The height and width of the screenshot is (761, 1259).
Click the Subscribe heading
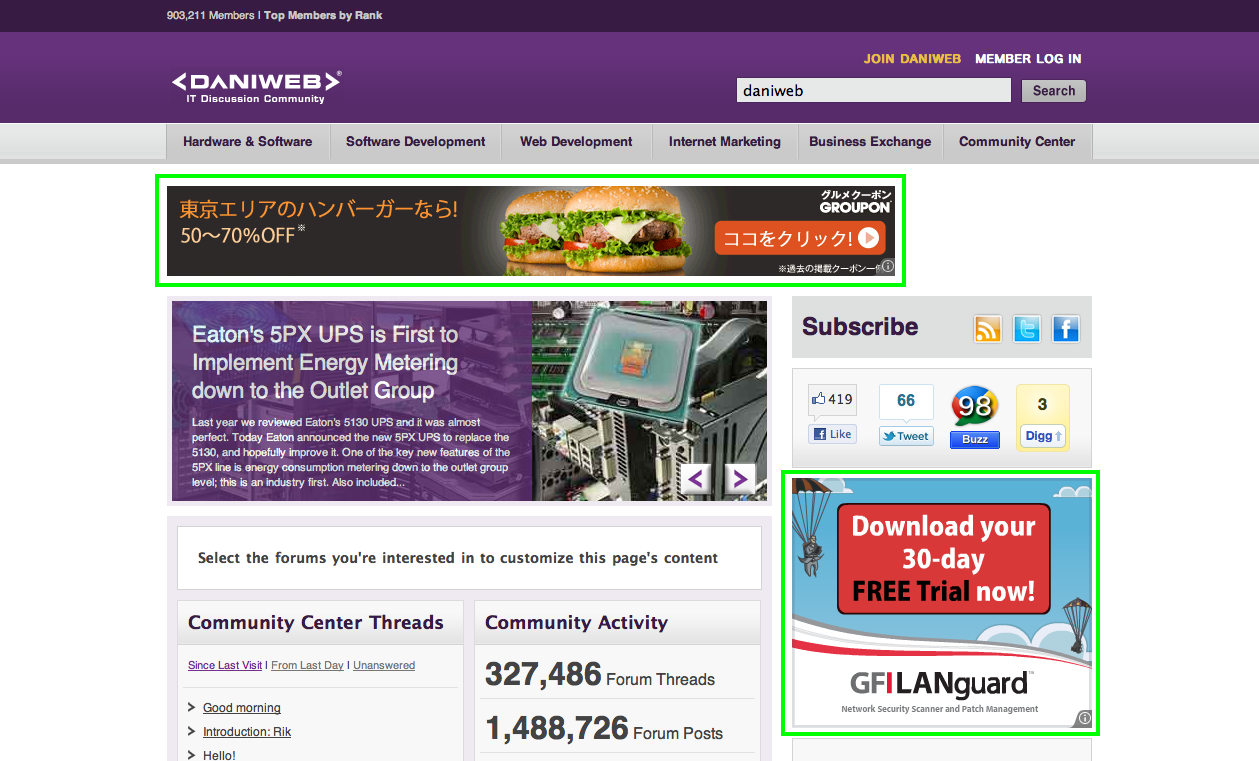pyautogui.click(x=860, y=327)
